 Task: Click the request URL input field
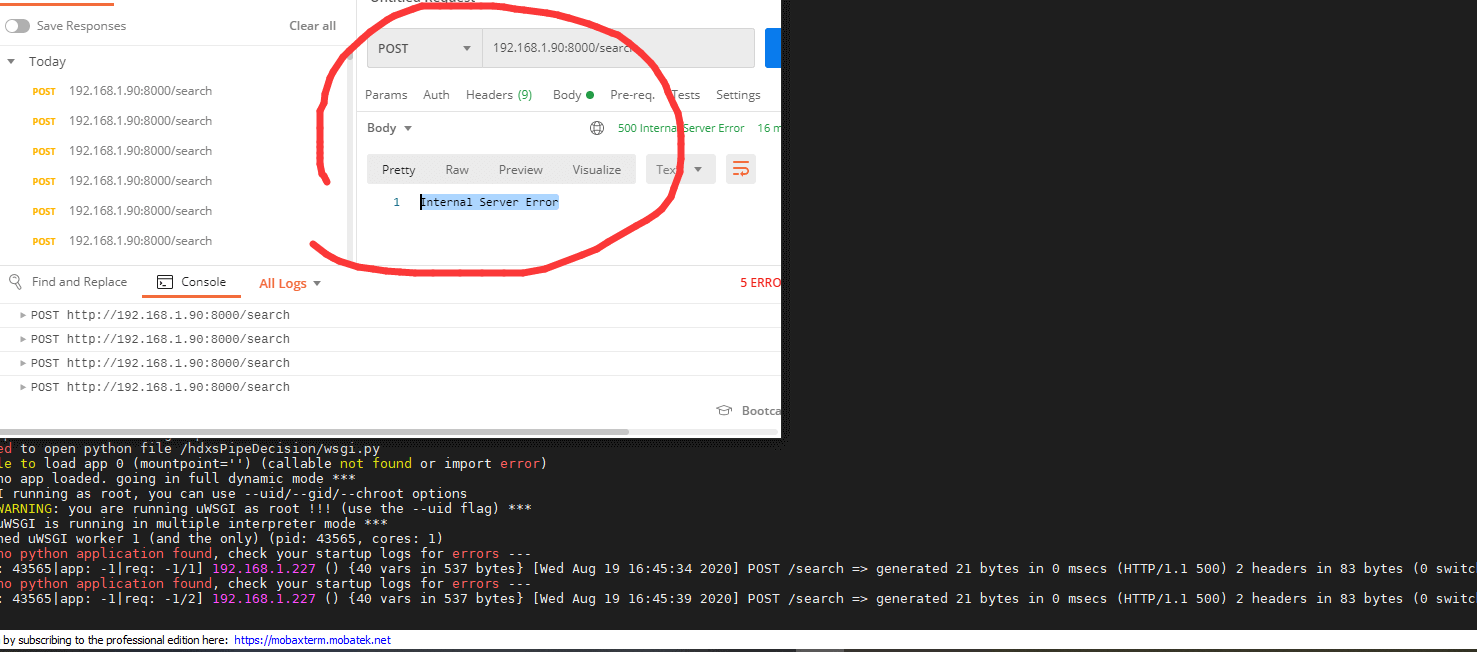617,48
